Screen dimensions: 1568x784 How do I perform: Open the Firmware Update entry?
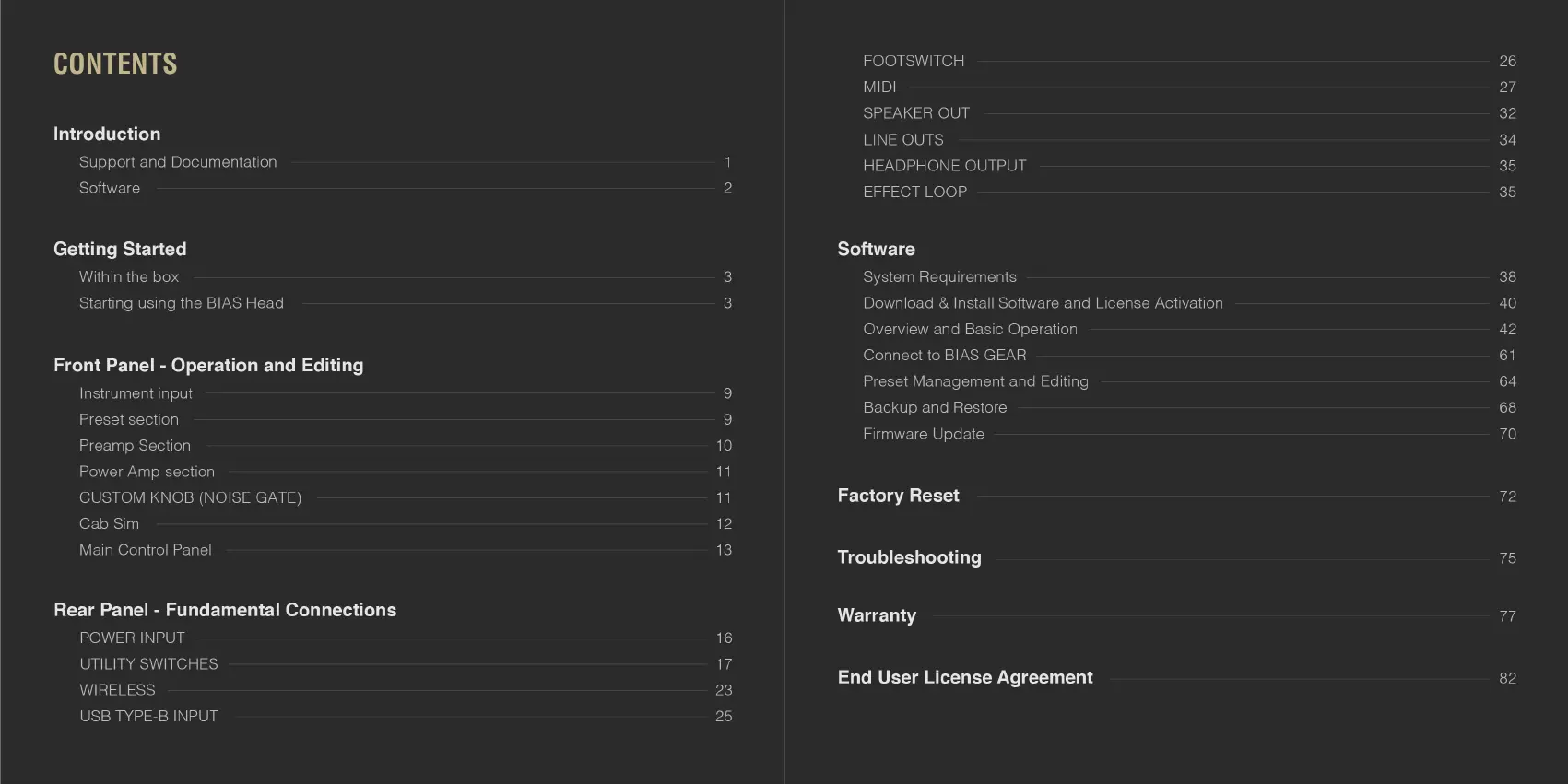pos(923,434)
